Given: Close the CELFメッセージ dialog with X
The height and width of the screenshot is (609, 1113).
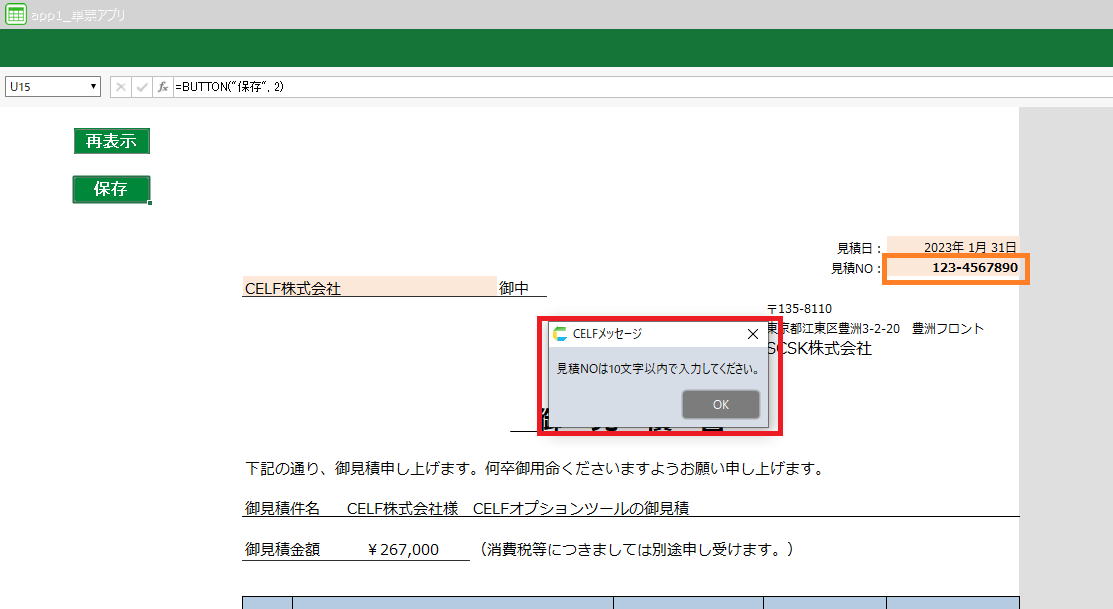Looking at the screenshot, I should 753,334.
